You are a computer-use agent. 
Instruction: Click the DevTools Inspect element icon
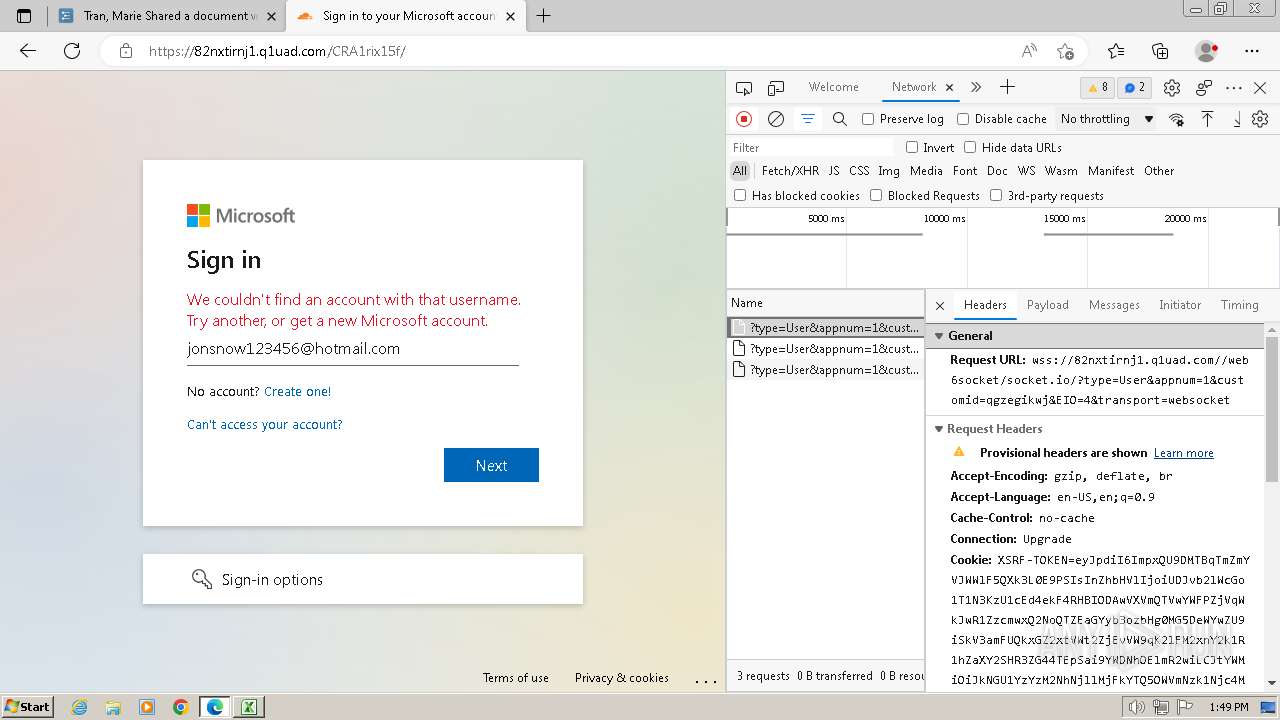pos(743,88)
